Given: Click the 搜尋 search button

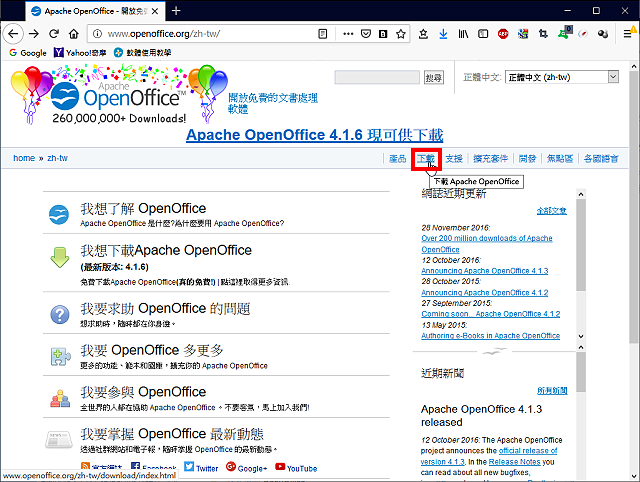Looking at the screenshot, I should pyautogui.click(x=433, y=78).
